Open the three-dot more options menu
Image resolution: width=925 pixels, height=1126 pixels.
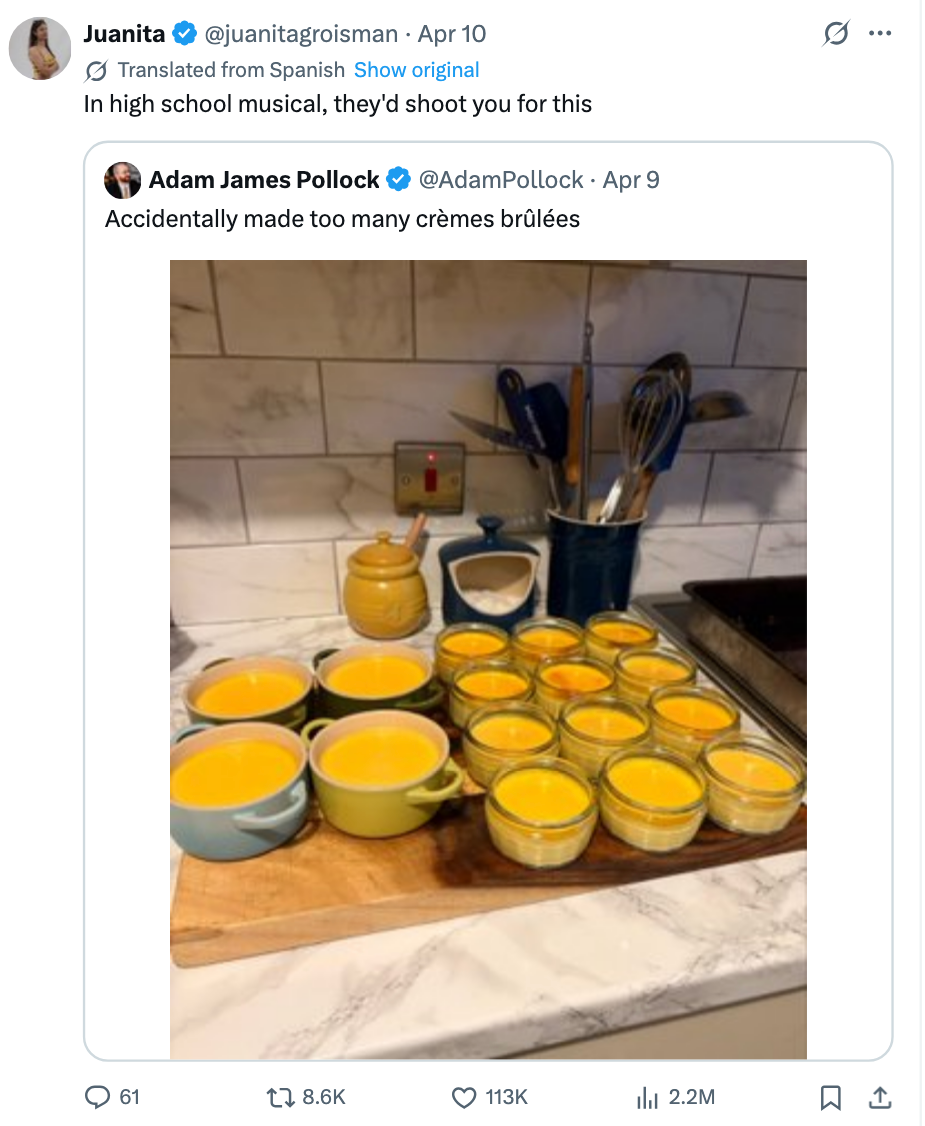880,34
